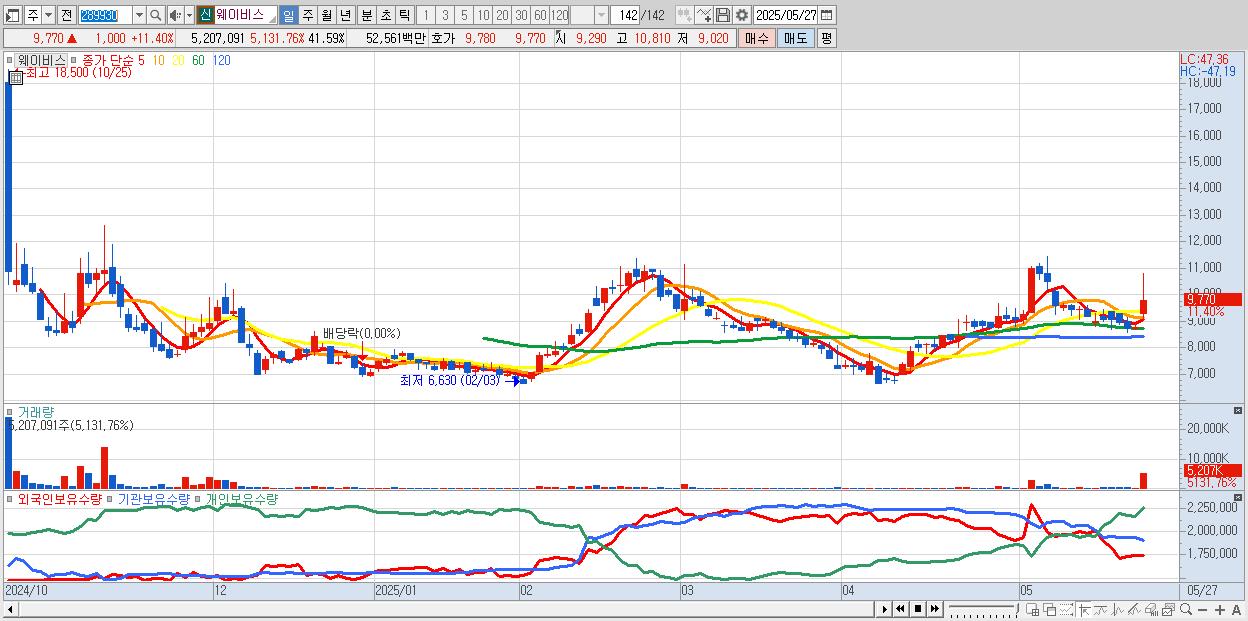Click the 120-day moving average label

pos(221,60)
